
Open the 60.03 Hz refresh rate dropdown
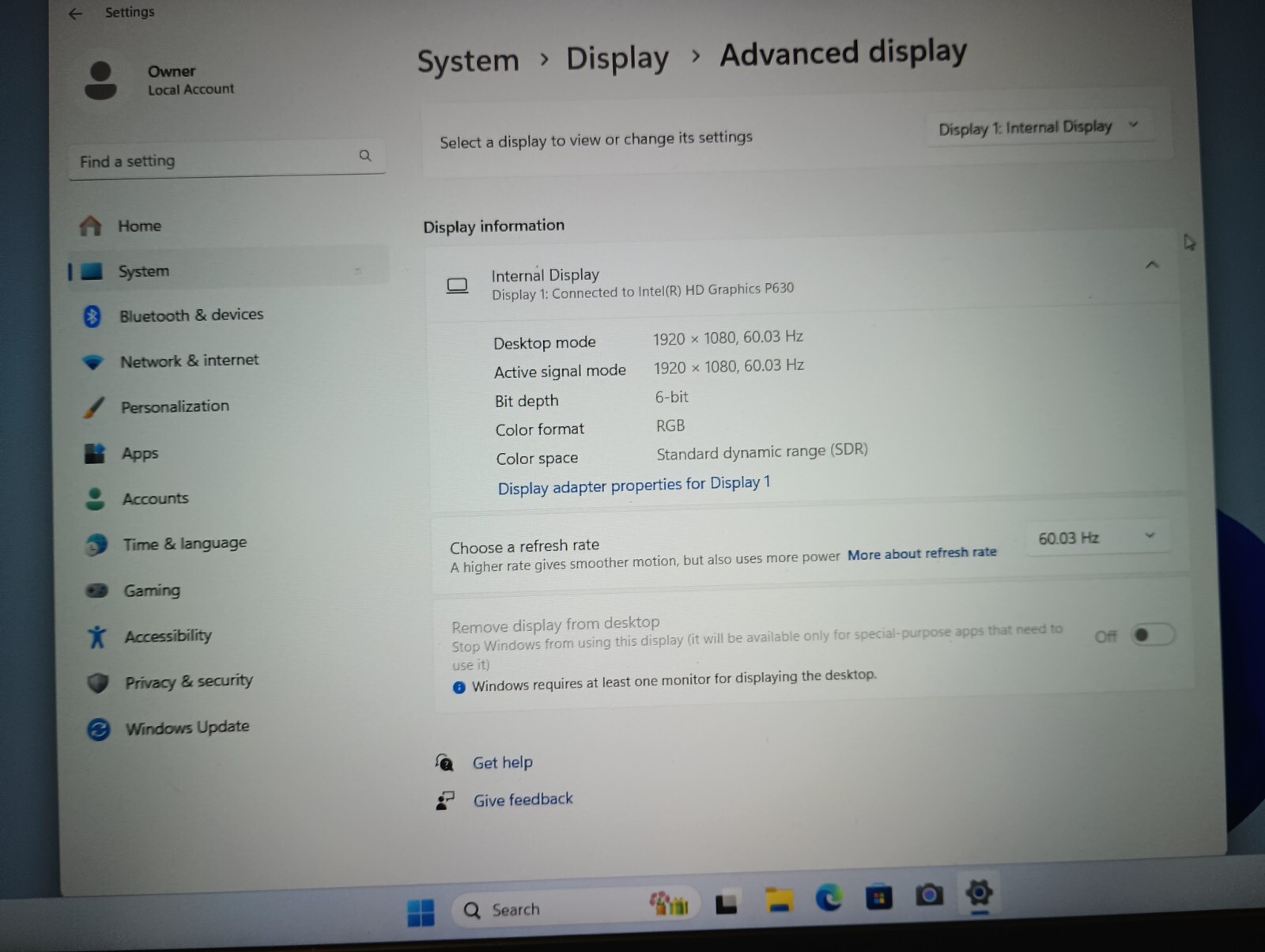click(1097, 538)
